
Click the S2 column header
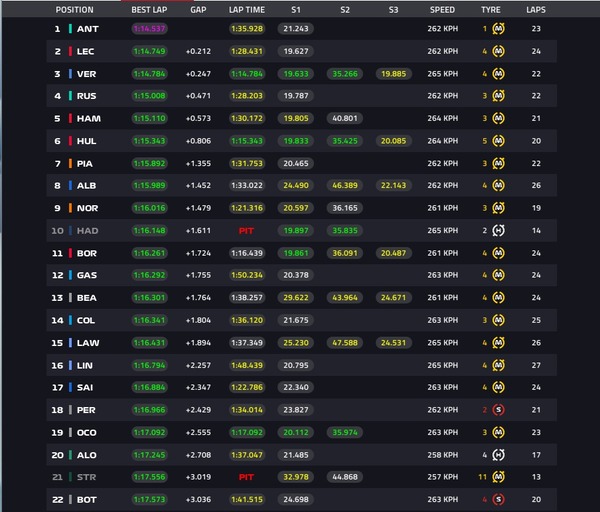coord(345,10)
